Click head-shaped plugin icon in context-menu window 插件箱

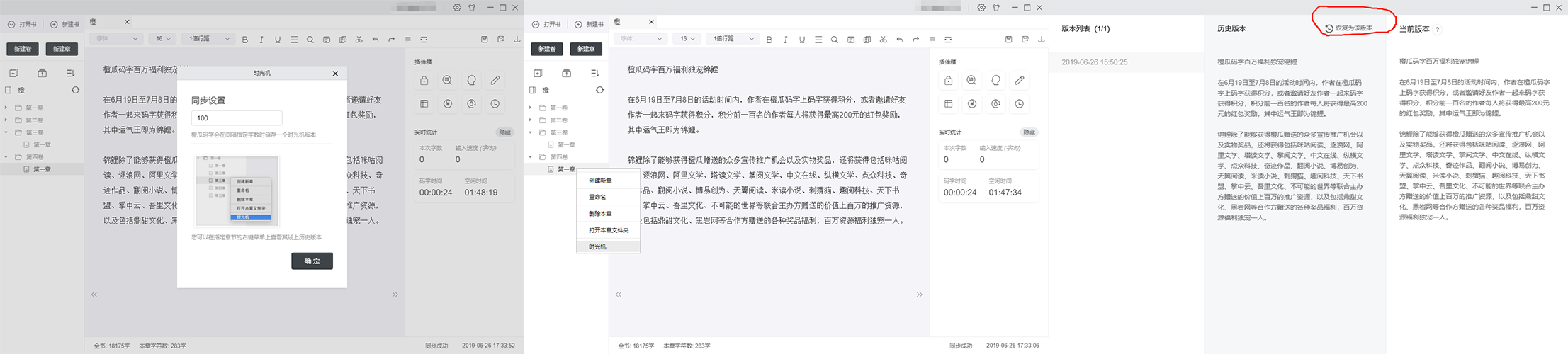click(995, 81)
